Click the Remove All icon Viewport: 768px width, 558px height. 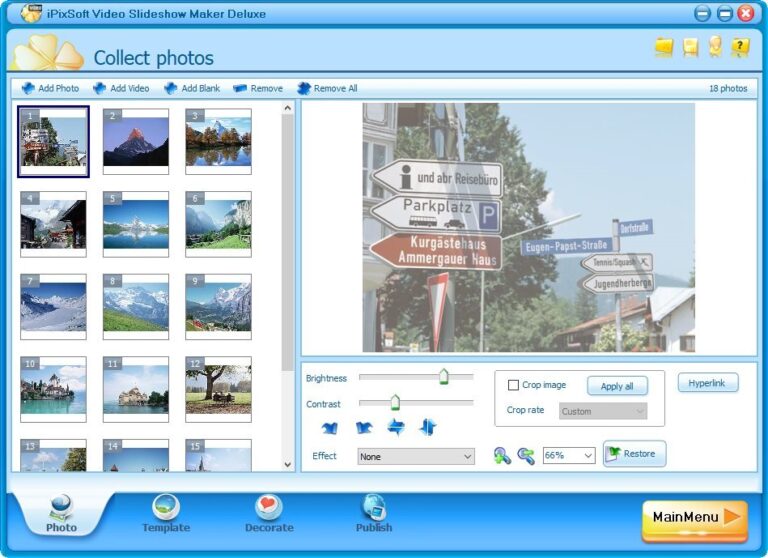tap(304, 88)
